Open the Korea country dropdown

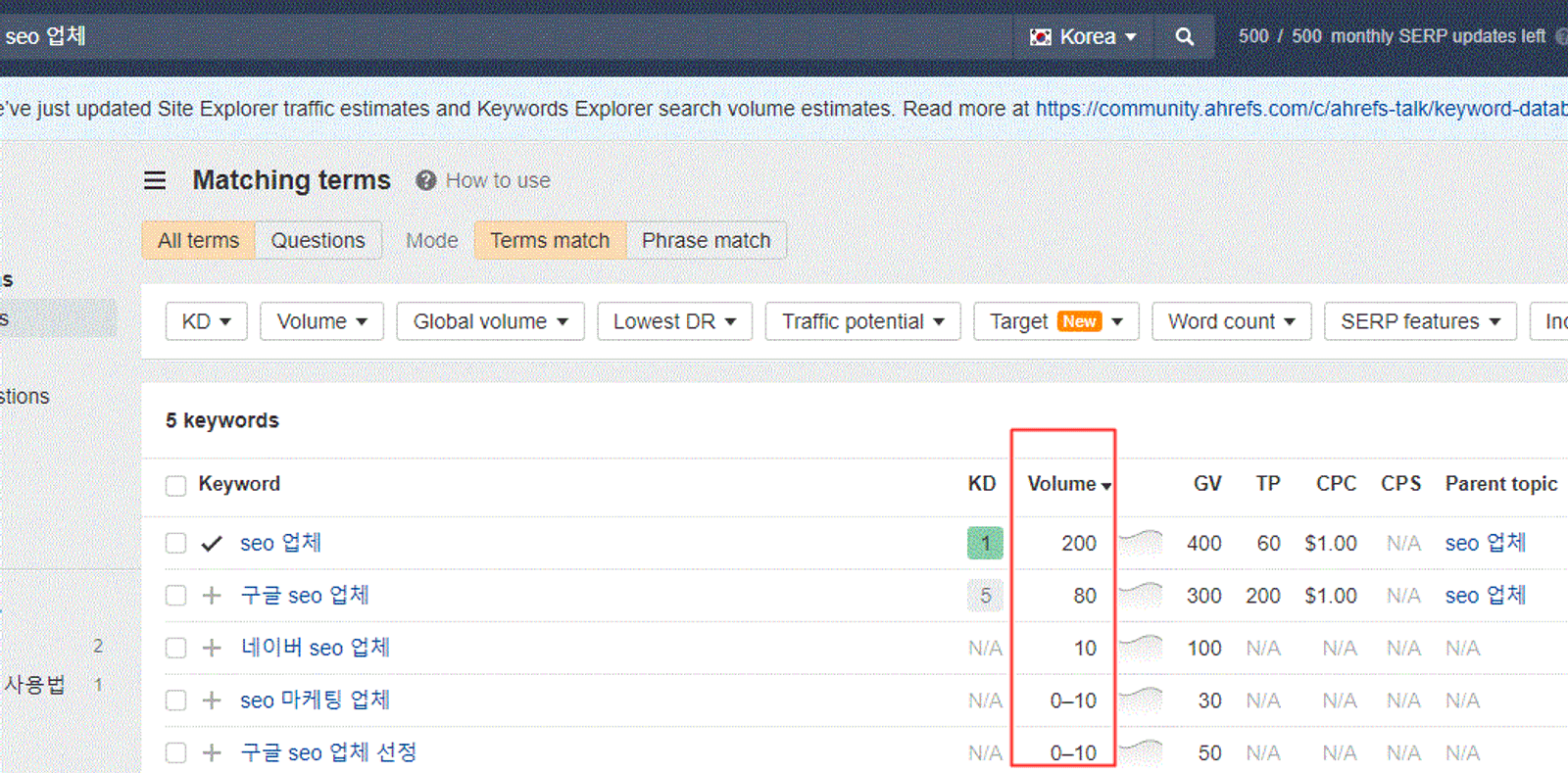click(1083, 37)
